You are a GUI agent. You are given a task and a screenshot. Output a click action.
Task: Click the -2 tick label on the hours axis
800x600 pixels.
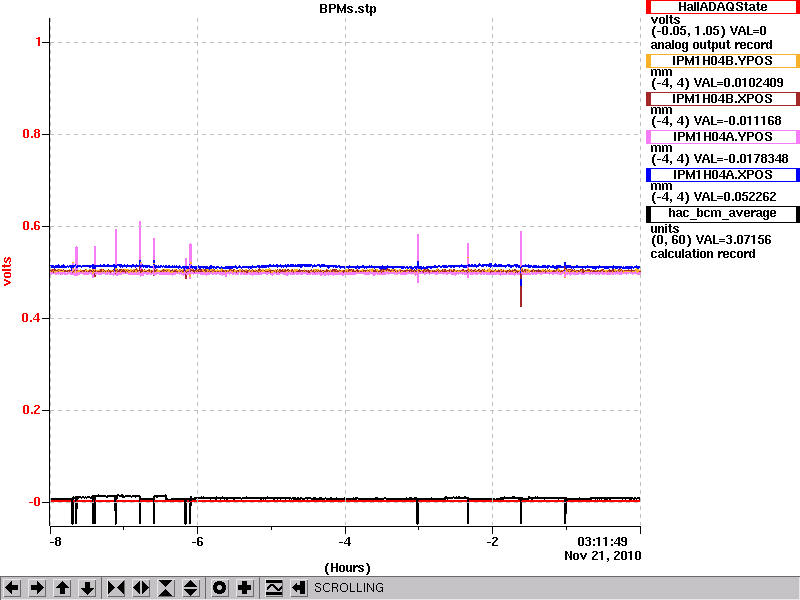(492, 542)
